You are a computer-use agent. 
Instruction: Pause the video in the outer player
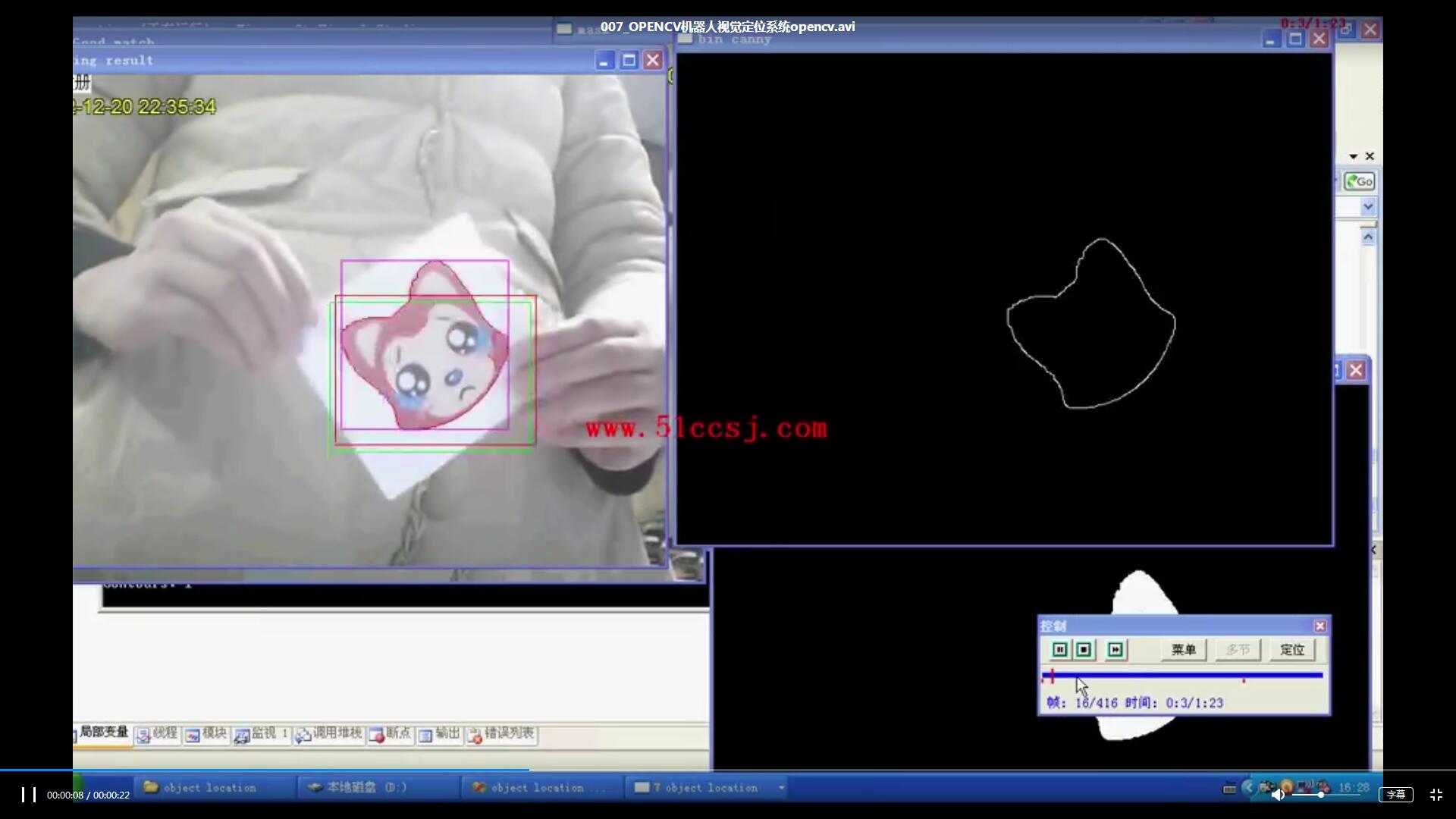(29, 794)
